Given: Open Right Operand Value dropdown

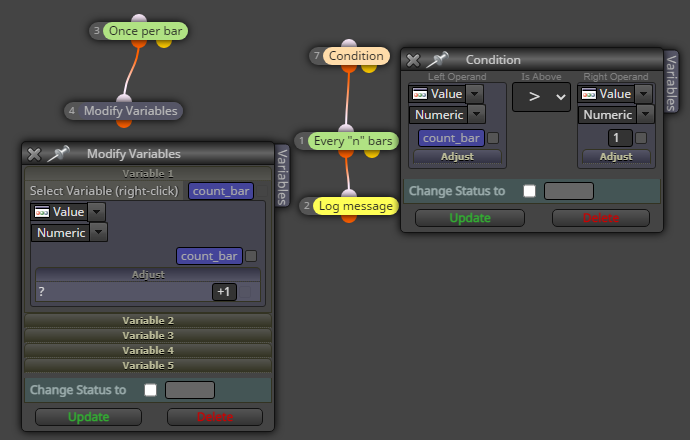Looking at the screenshot, I should click(643, 94).
